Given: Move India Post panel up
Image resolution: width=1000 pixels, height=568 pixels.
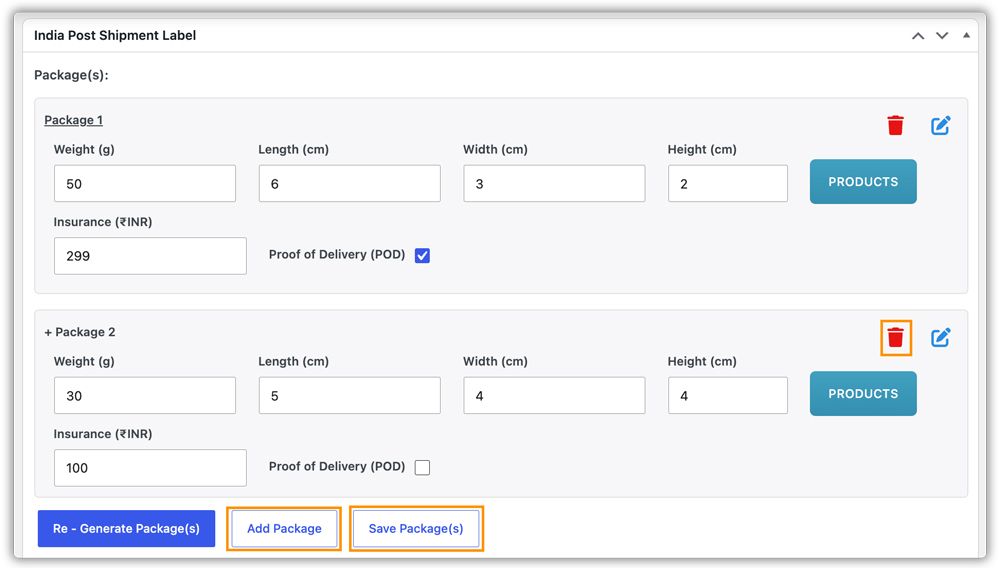Looking at the screenshot, I should (918, 36).
